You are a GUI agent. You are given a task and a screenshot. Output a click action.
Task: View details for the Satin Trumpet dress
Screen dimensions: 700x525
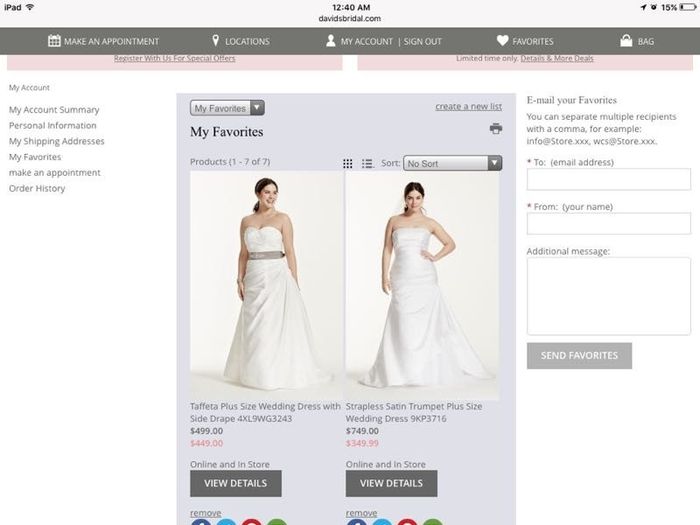point(392,483)
